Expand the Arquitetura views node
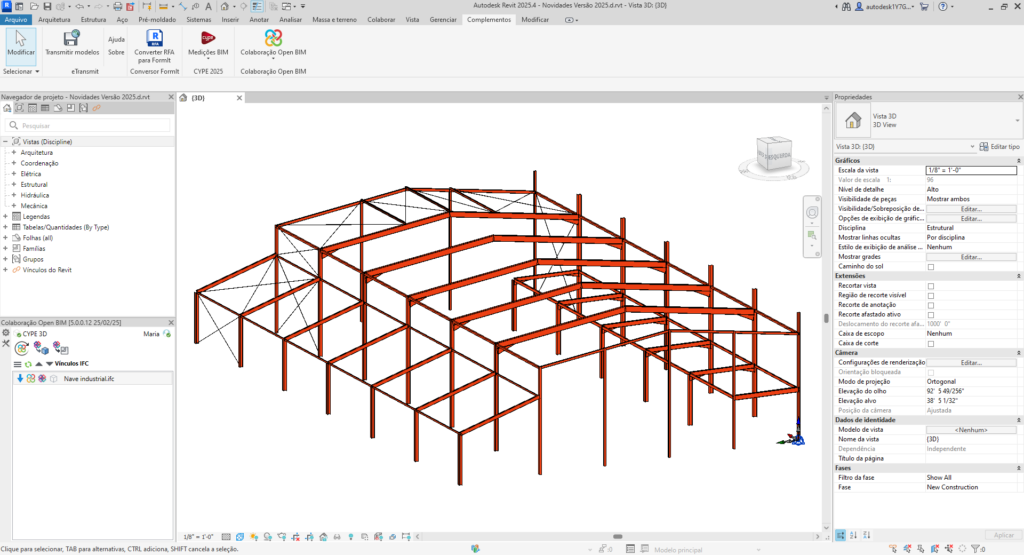Screen dimensions: 1024x555 (14, 152)
